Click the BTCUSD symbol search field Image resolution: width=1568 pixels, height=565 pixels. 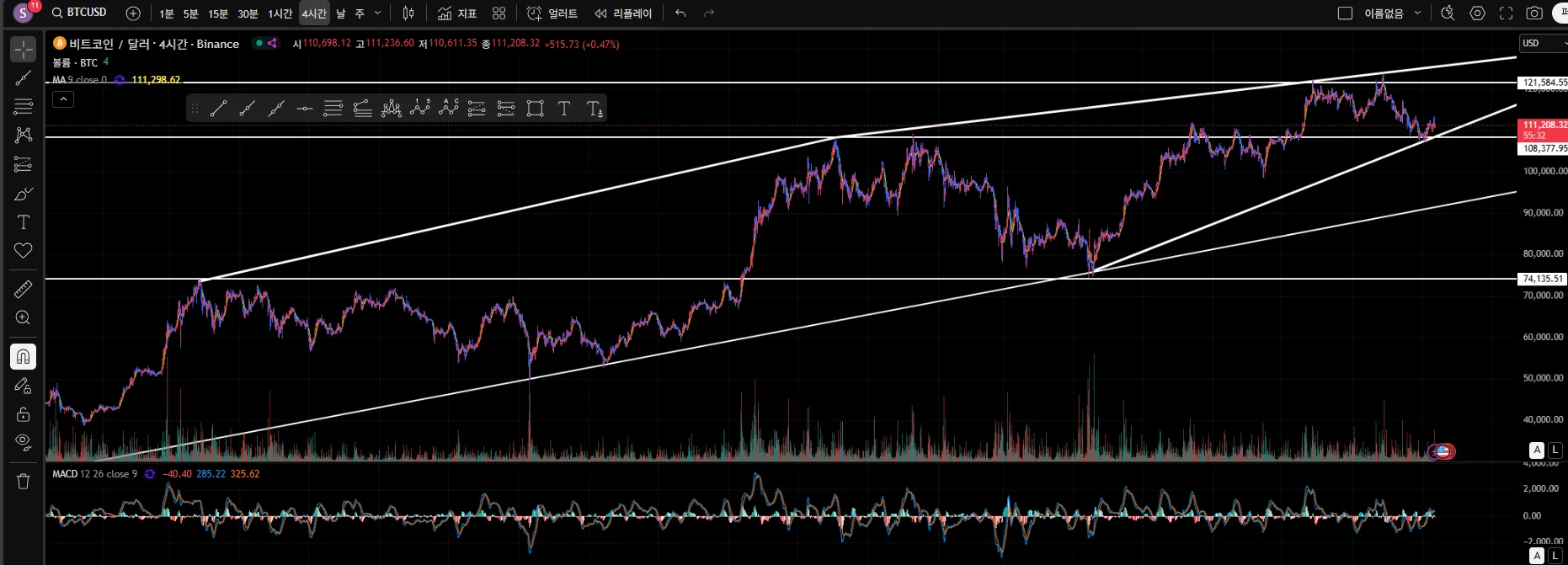click(79, 13)
